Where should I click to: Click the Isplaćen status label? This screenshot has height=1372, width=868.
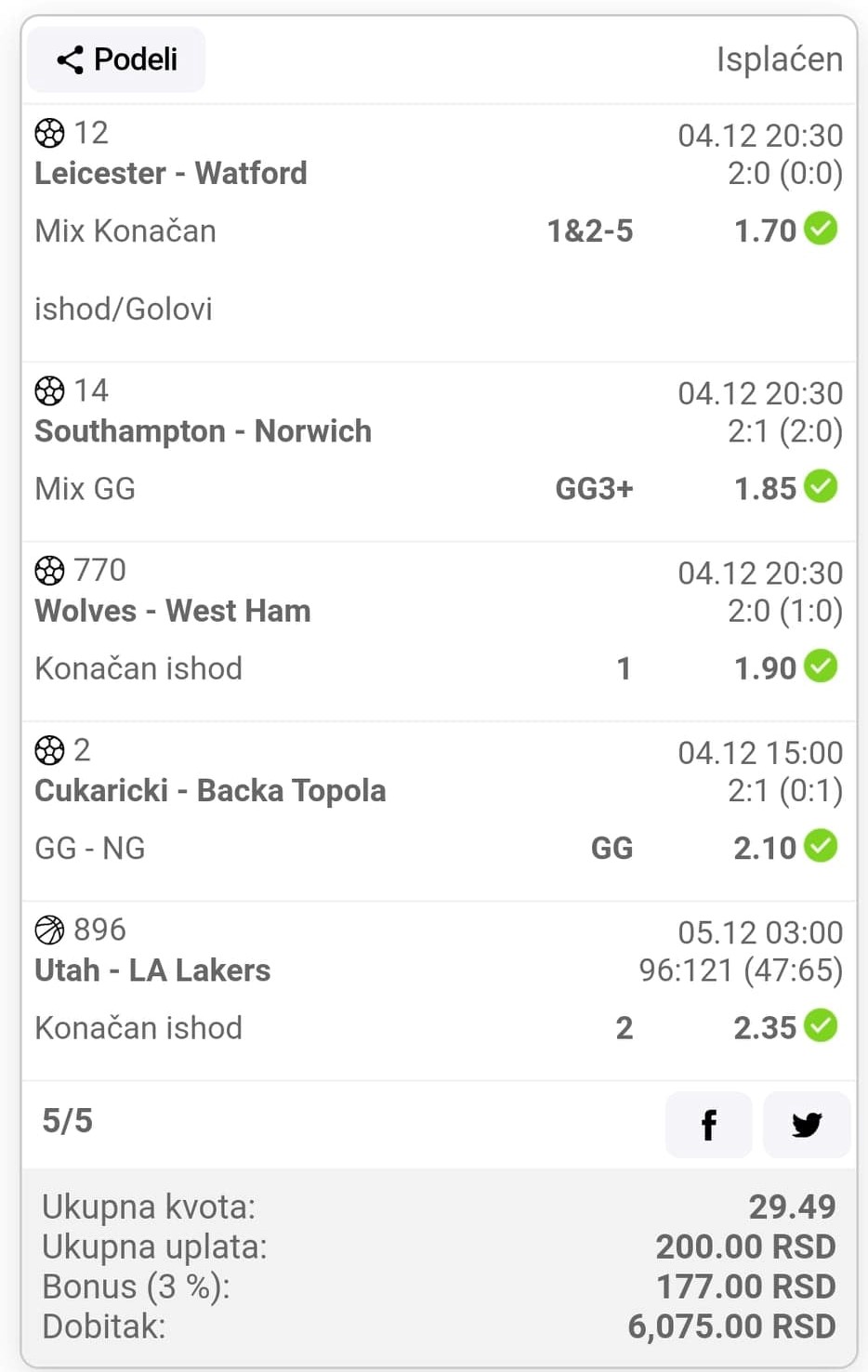(780, 59)
